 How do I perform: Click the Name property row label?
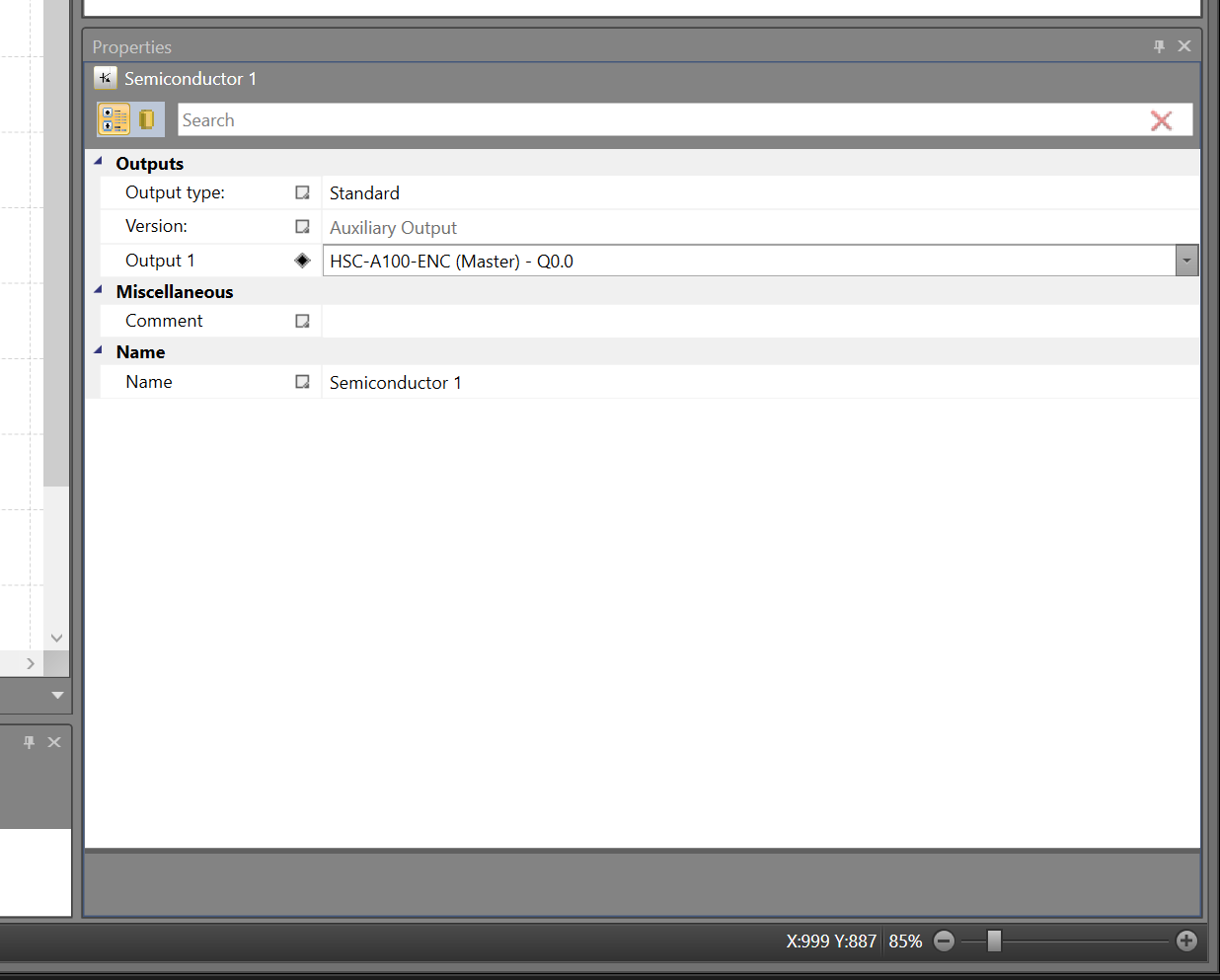coord(149,382)
